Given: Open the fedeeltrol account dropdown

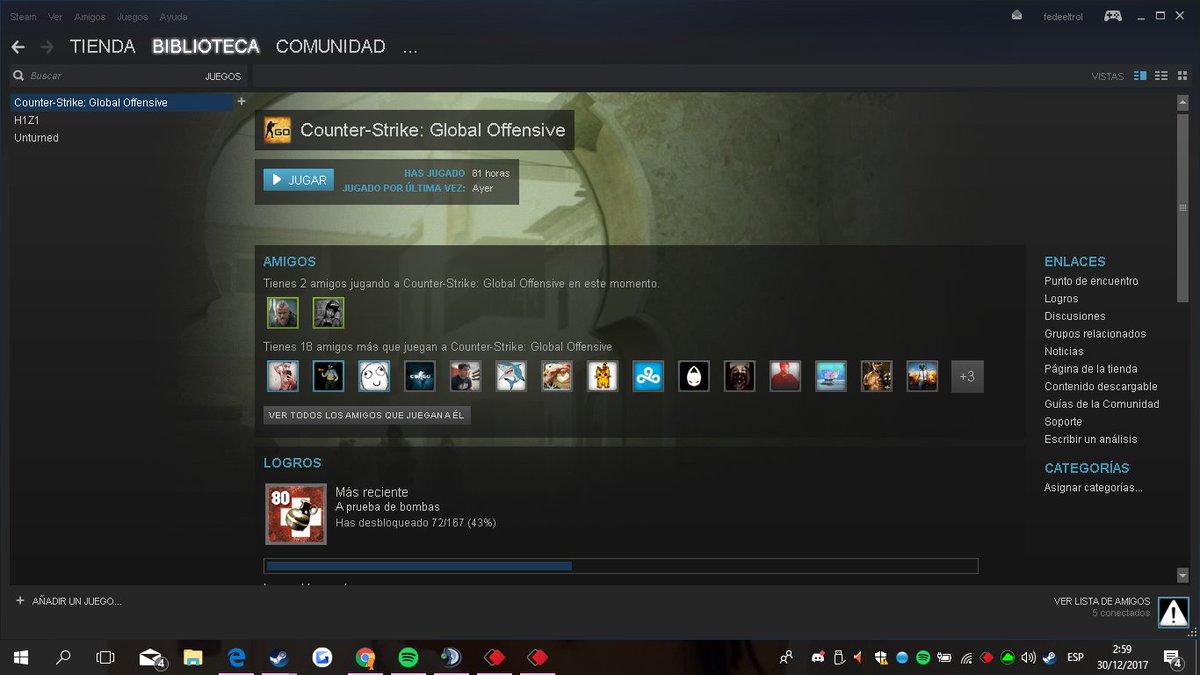Looking at the screenshot, I should pos(1063,16).
